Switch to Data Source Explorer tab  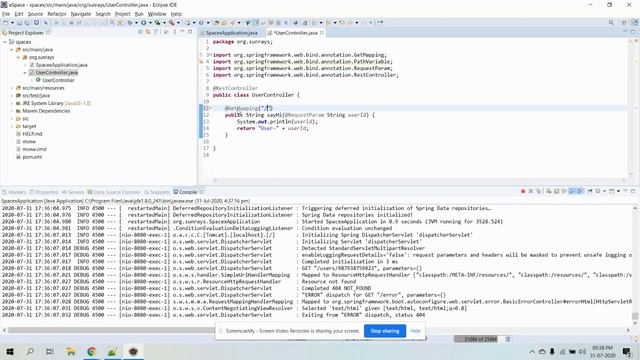tap(114, 192)
